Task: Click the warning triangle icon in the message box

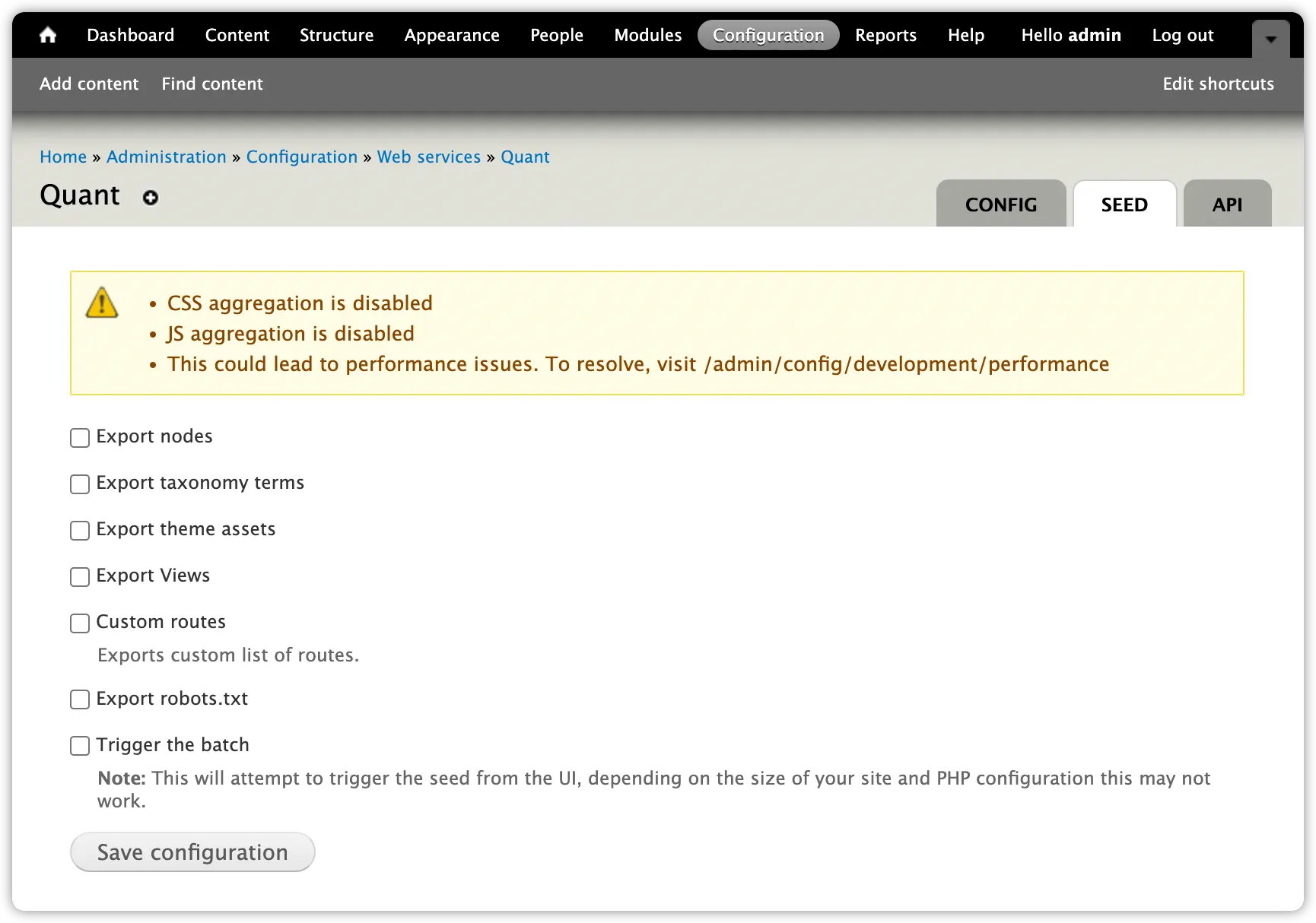Action: [x=101, y=301]
